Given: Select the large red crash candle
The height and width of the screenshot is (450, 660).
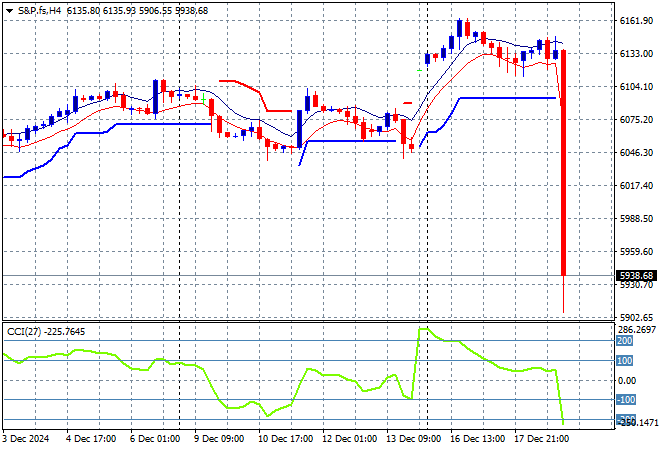Looking at the screenshot, I should tap(564, 160).
